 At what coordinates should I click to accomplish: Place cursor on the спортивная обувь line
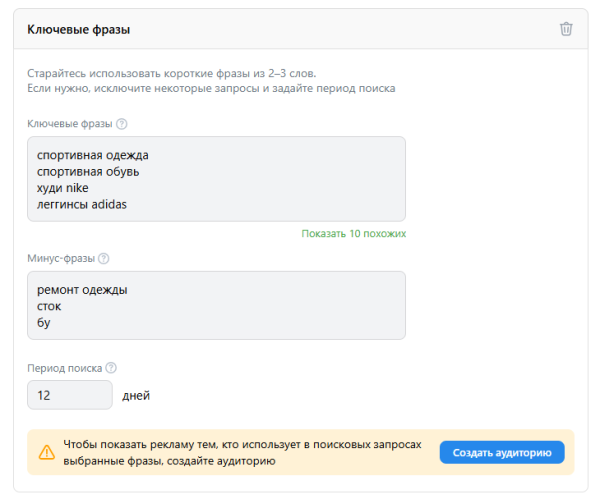click(88, 171)
